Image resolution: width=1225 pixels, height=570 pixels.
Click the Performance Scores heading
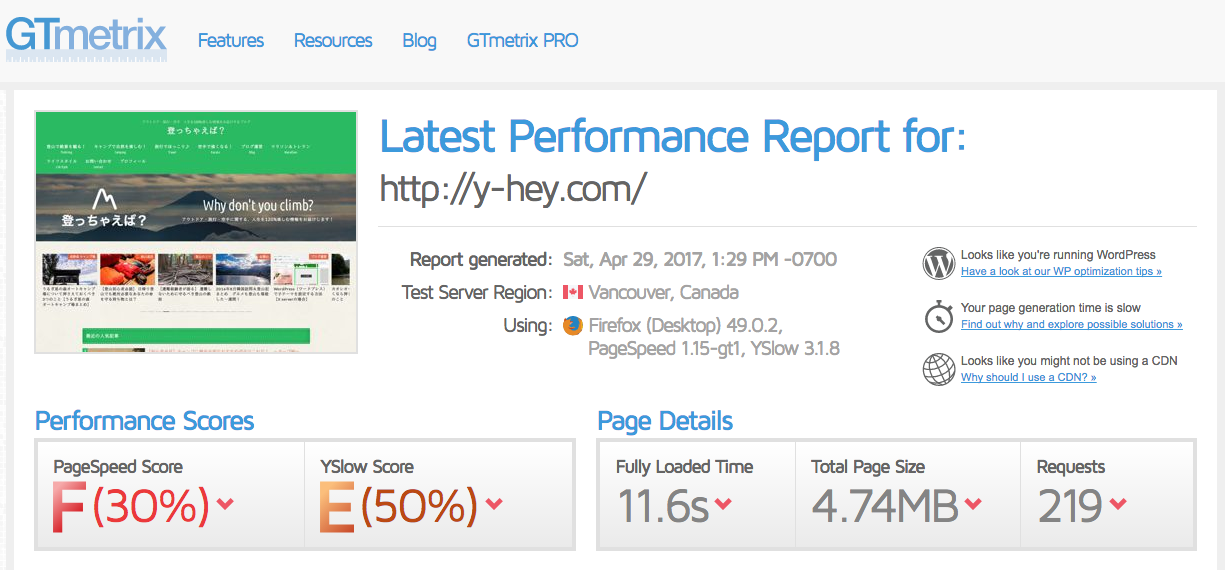pyautogui.click(x=145, y=421)
